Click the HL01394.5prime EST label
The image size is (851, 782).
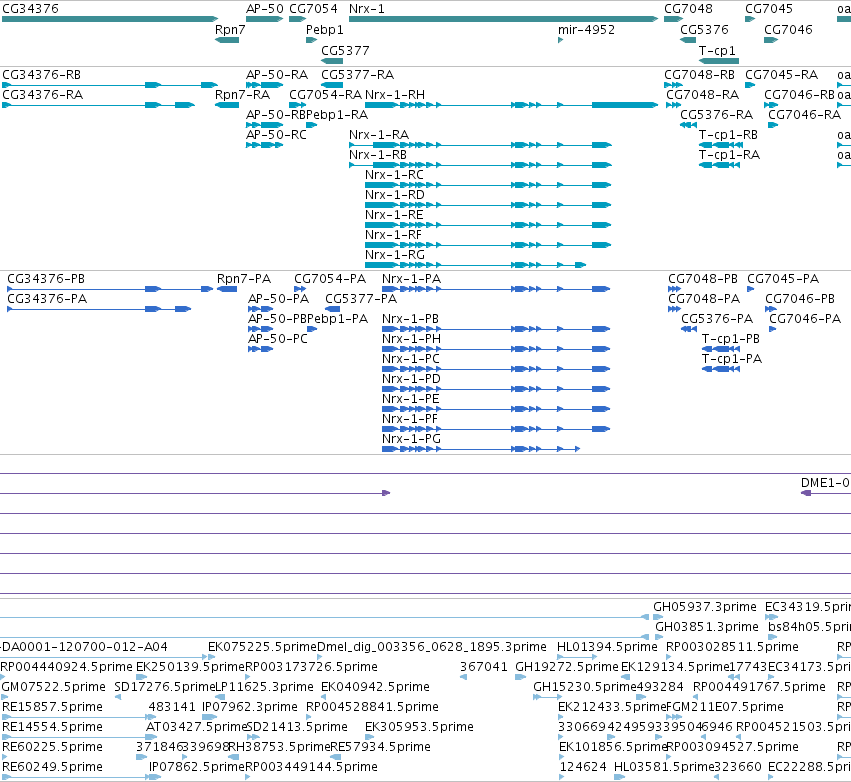(607, 646)
